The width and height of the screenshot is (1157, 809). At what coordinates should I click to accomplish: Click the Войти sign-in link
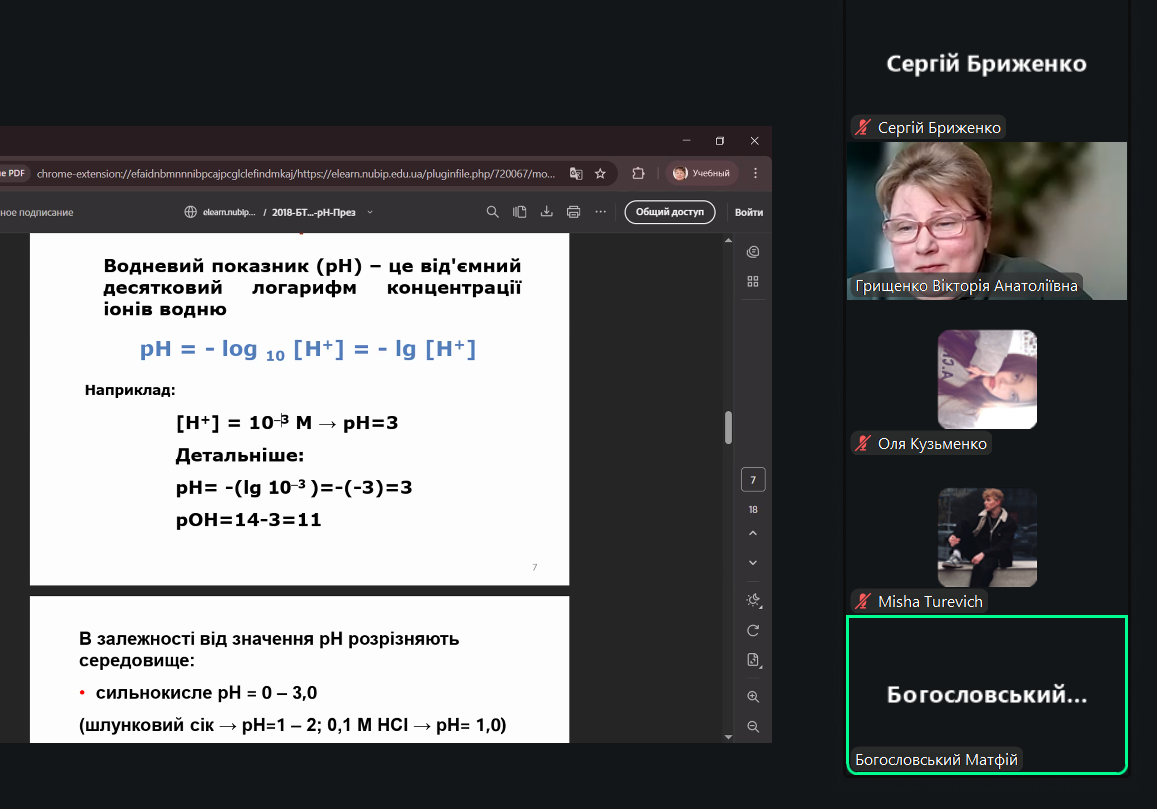point(748,213)
